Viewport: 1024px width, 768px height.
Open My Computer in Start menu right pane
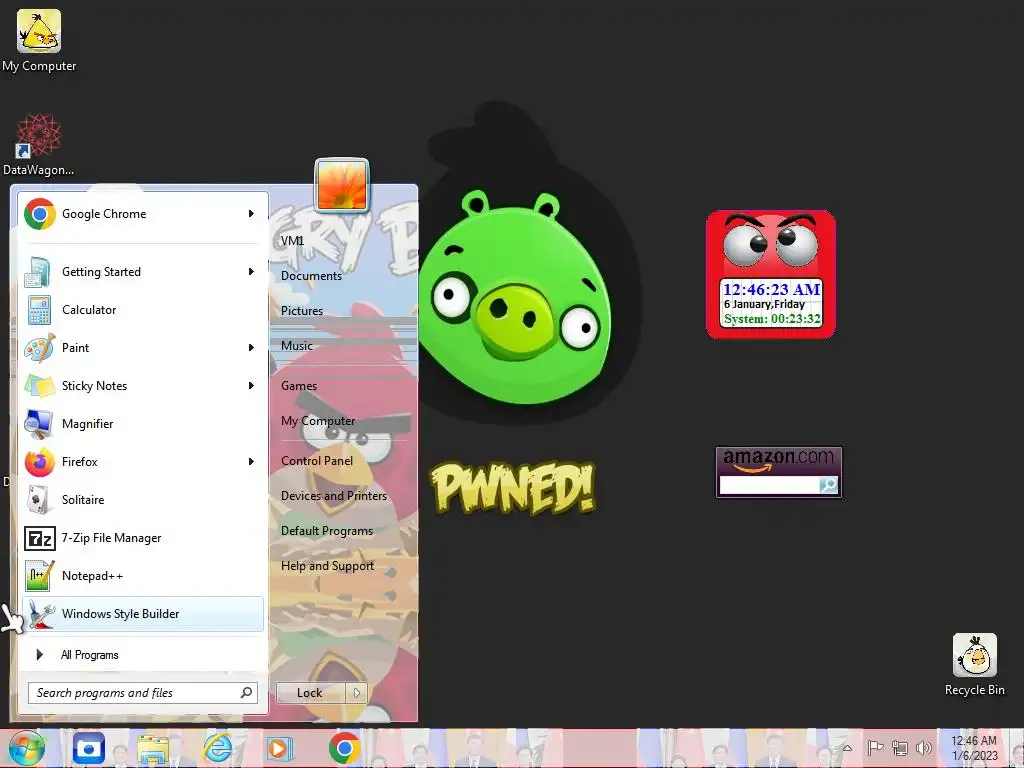point(318,421)
